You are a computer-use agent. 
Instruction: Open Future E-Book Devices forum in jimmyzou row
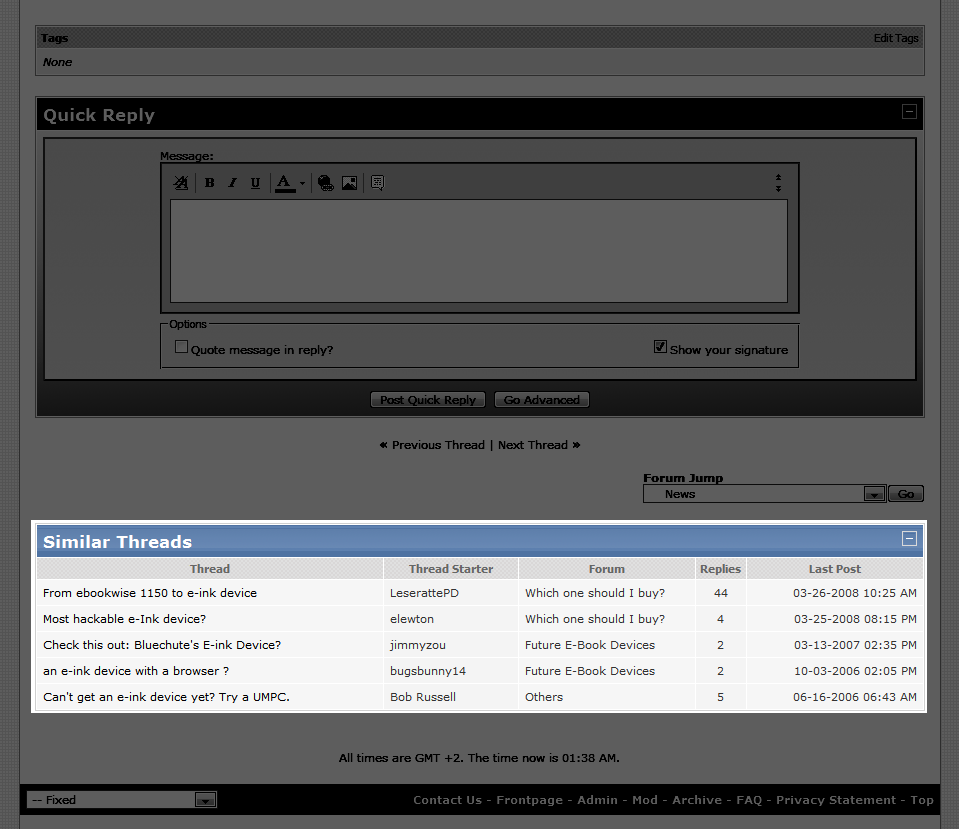pyautogui.click(x=590, y=645)
